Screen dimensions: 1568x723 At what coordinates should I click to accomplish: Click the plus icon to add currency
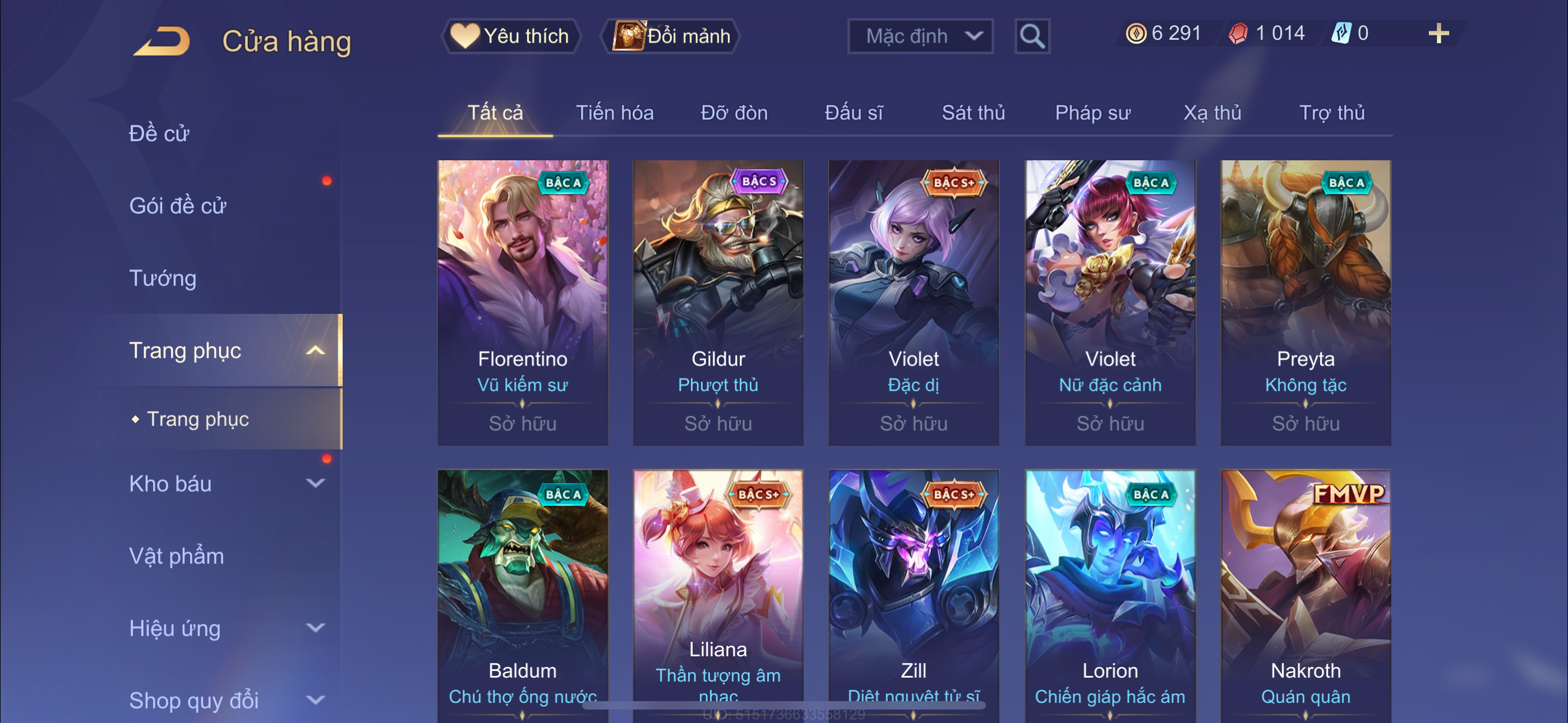pyautogui.click(x=1438, y=34)
